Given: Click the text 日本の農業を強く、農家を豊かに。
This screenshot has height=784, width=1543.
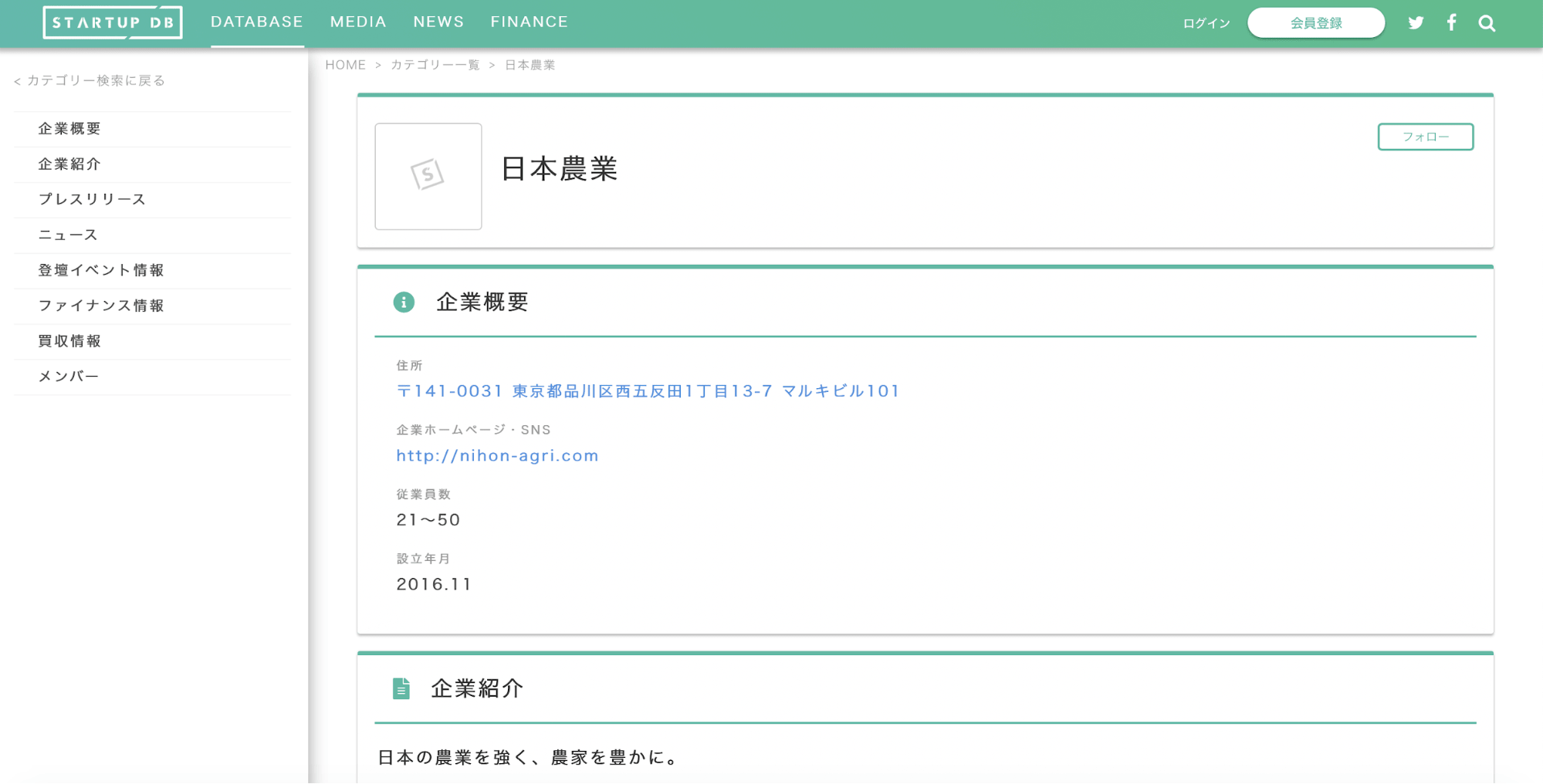Looking at the screenshot, I should click(x=529, y=758).
